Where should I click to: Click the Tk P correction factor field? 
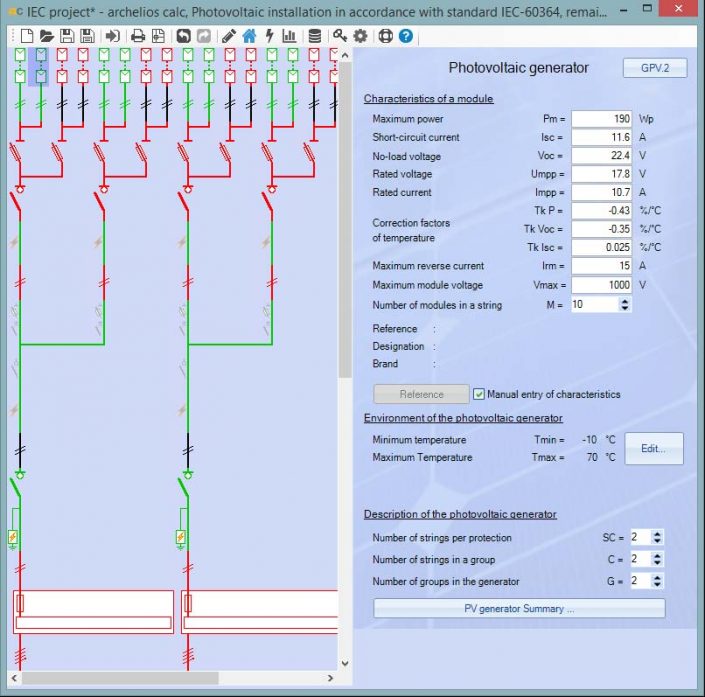602,210
